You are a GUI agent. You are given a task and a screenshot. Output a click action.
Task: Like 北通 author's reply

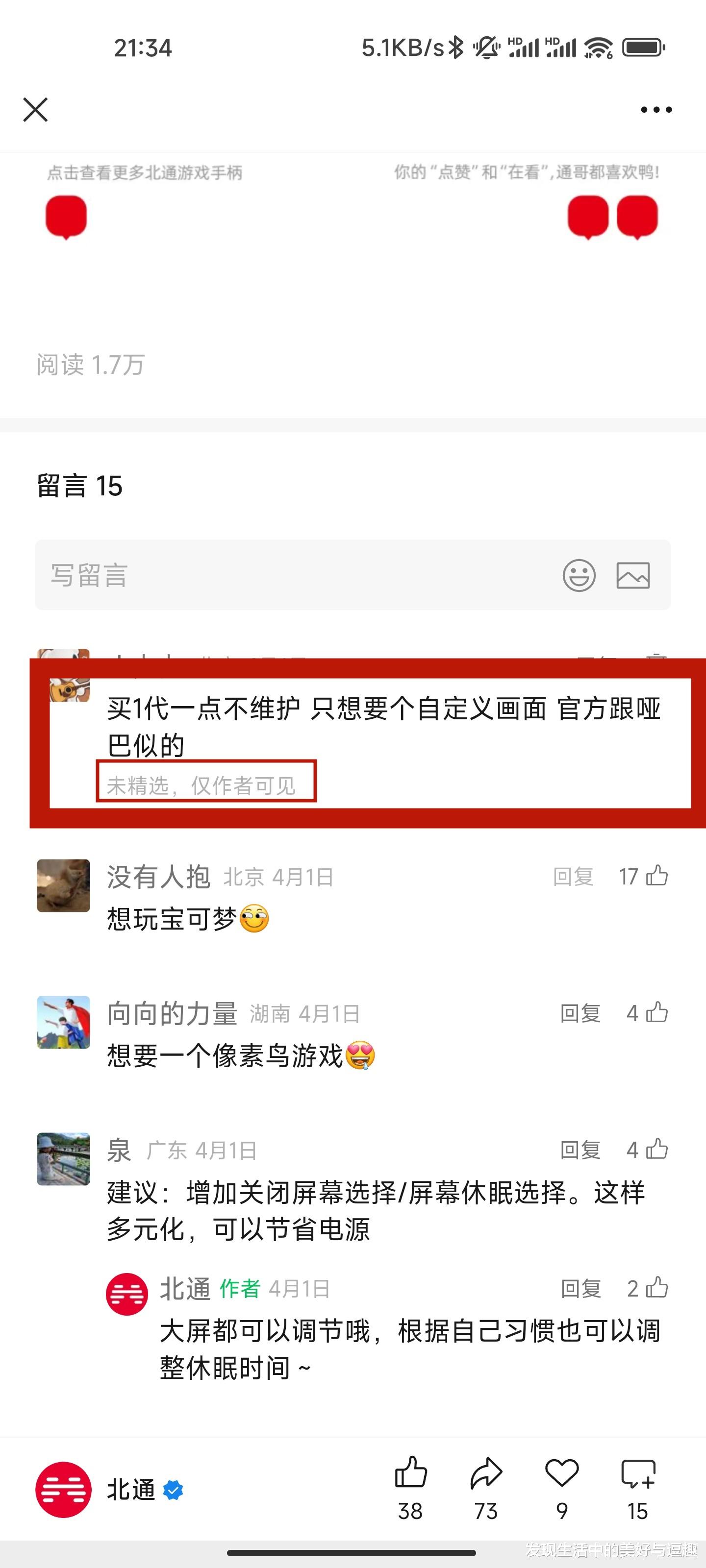tap(656, 1288)
